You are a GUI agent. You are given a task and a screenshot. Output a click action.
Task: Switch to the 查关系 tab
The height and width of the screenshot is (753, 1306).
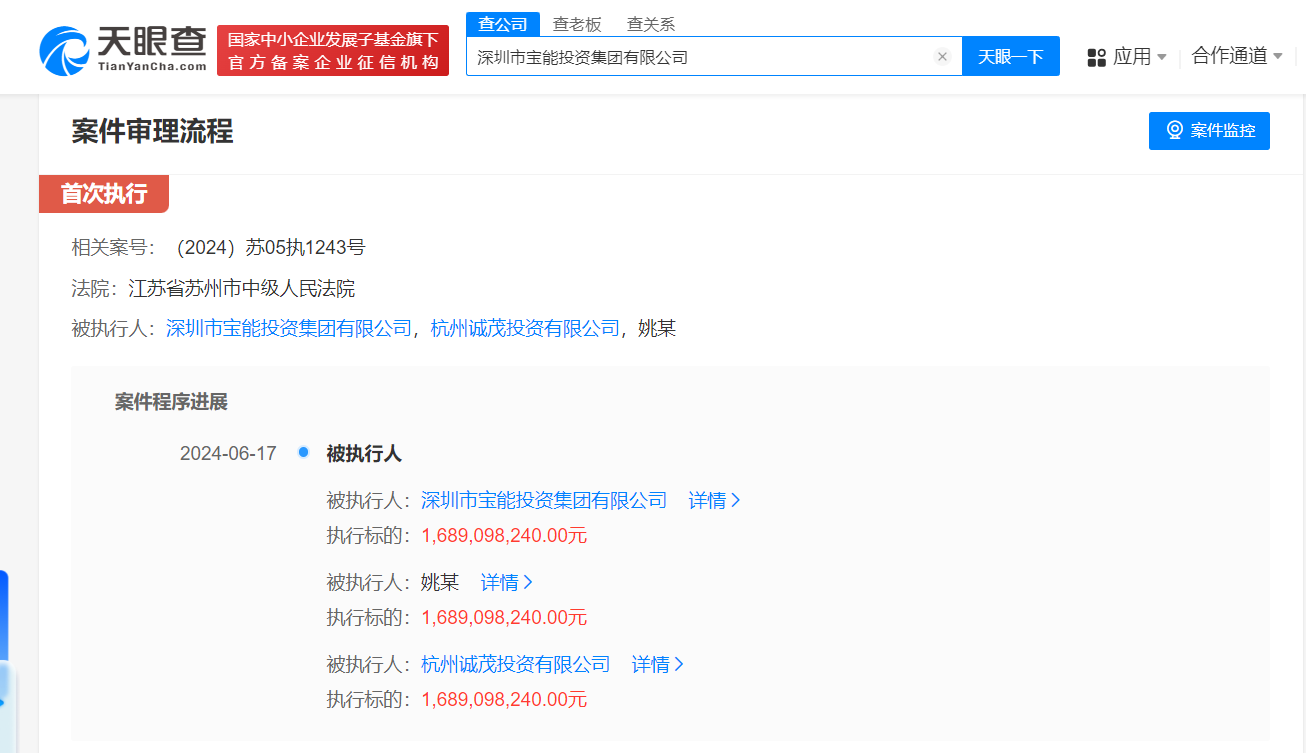(x=651, y=23)
